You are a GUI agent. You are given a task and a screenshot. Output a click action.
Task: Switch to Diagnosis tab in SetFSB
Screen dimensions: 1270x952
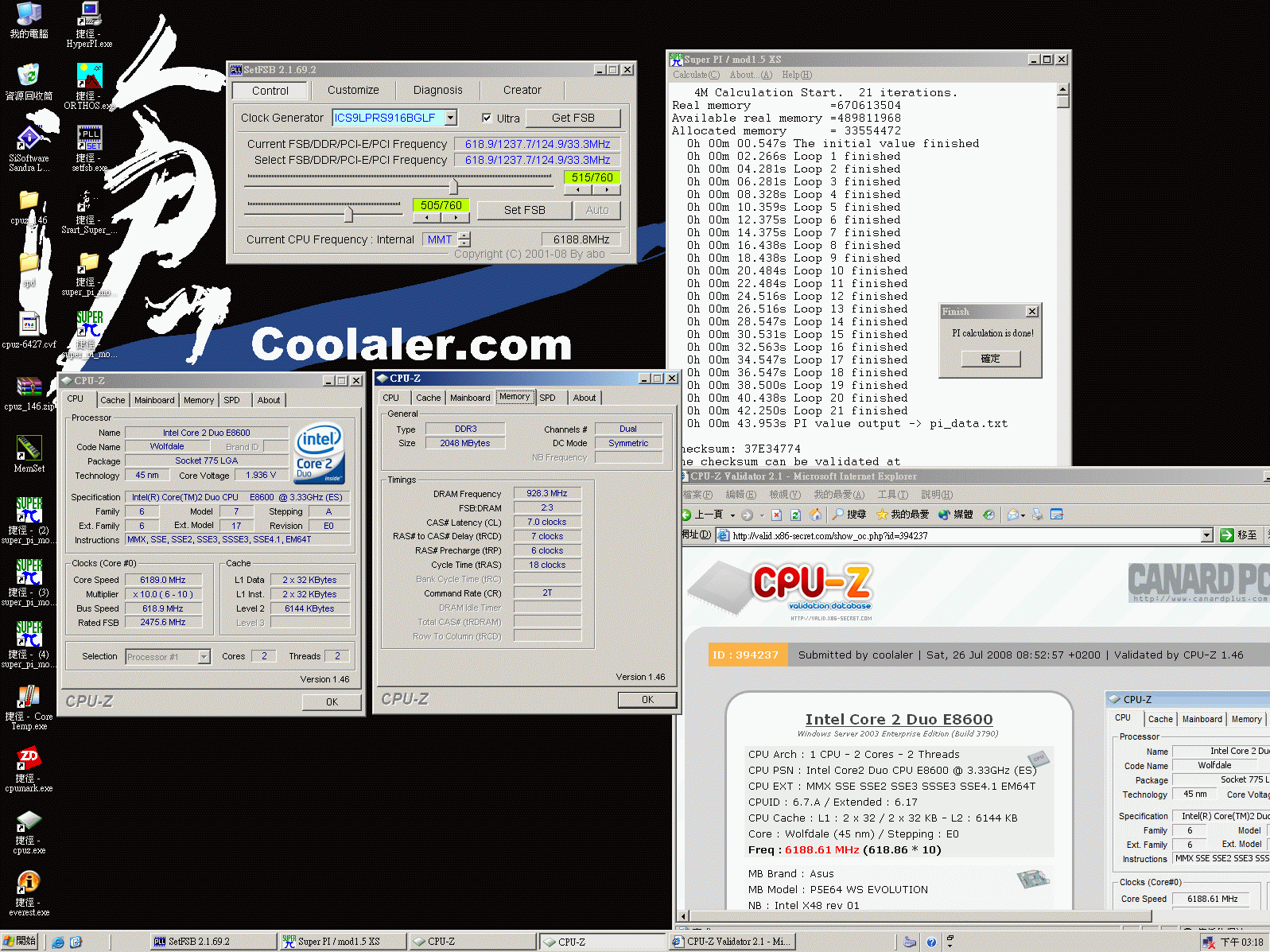pyautogui.click(x=437, y=90)
